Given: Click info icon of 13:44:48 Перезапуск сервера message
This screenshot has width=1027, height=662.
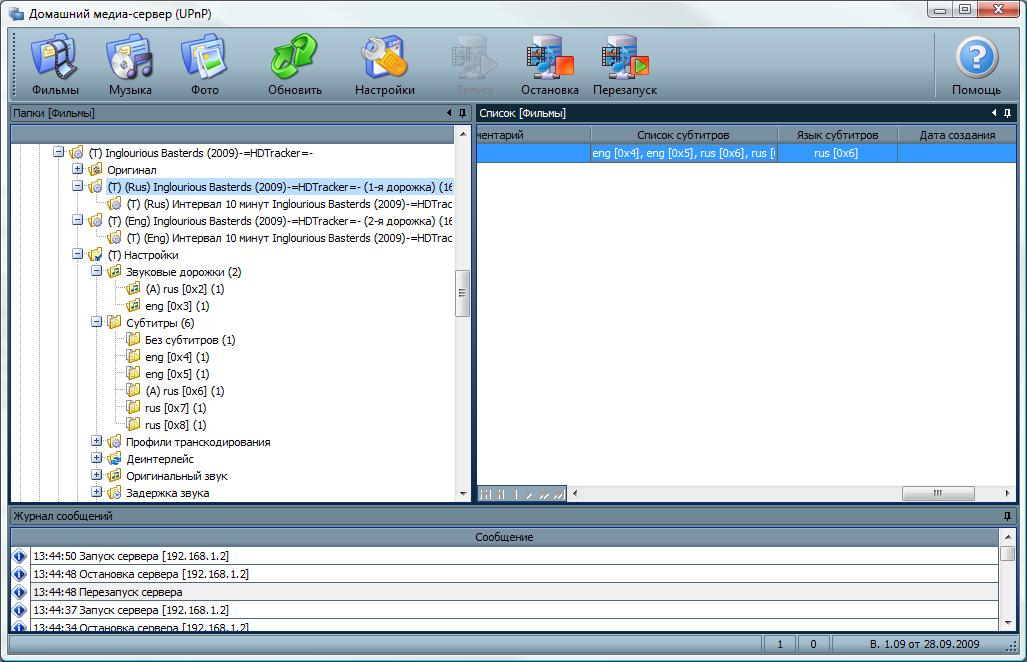Looking at the screenshot, I should pyautogui.click(x=20, y=592).
